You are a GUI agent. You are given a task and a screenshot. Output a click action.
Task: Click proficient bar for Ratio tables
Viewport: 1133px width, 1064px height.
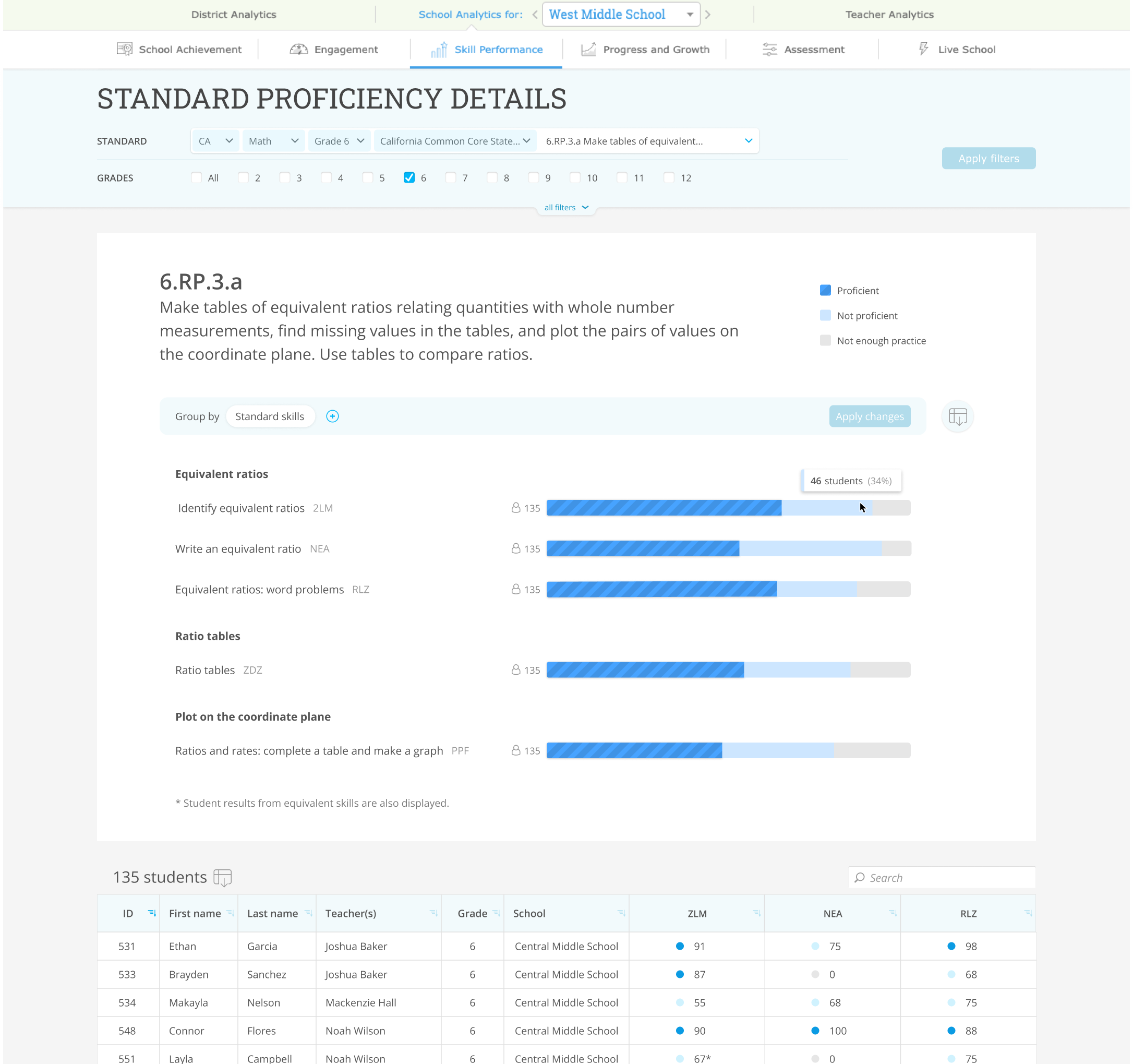coord(645,670)
